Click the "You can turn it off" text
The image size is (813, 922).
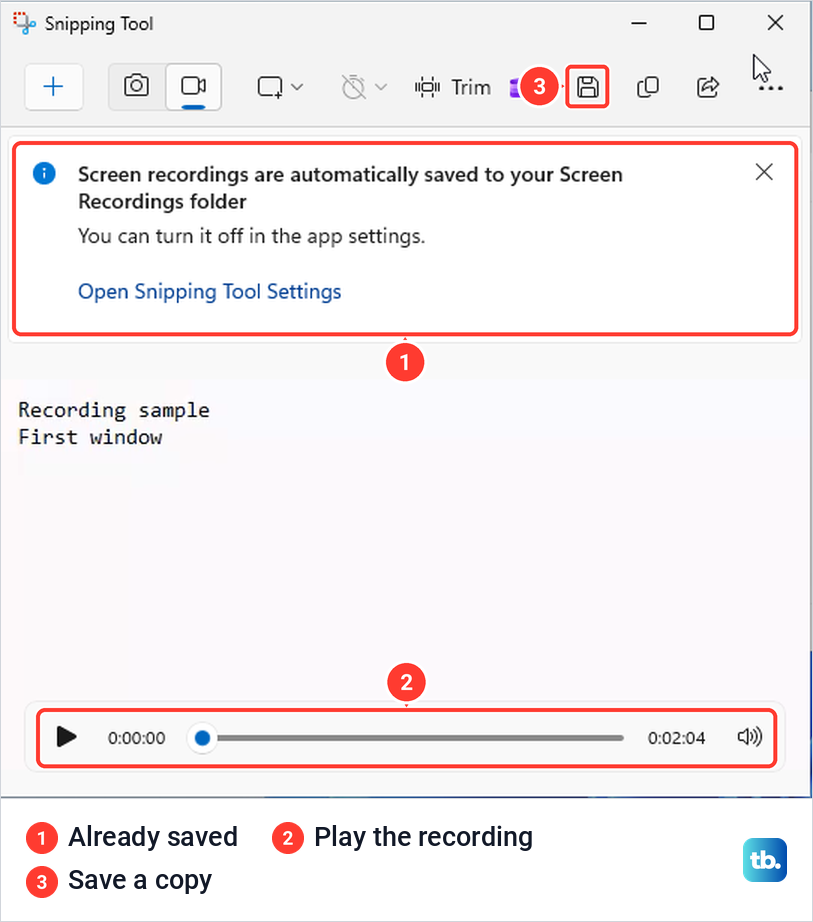click(x=252, y=236)
